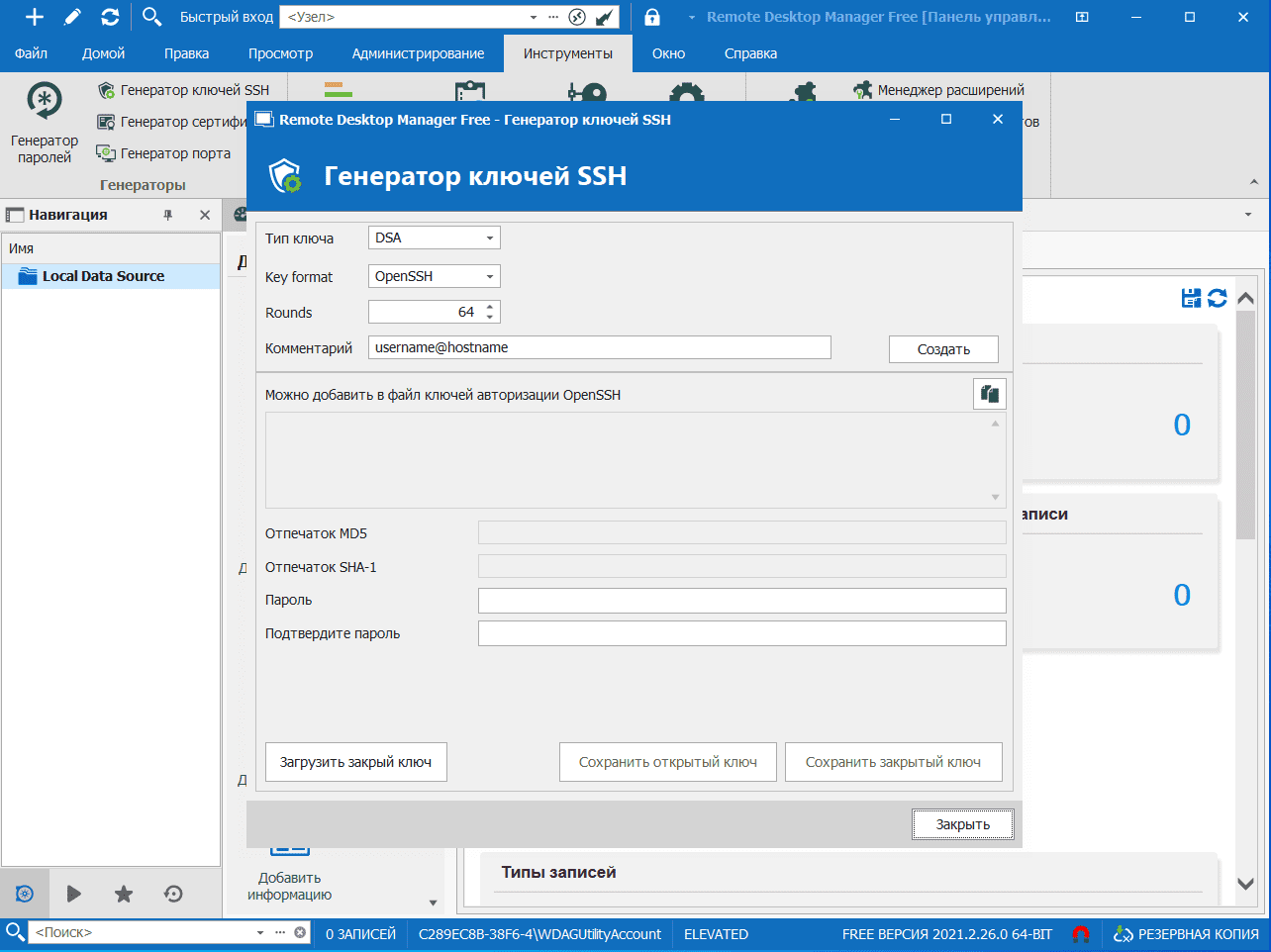Open recent entries history icon
The width and height of the screenshot is (1271, 952).
tap(173, 894)
